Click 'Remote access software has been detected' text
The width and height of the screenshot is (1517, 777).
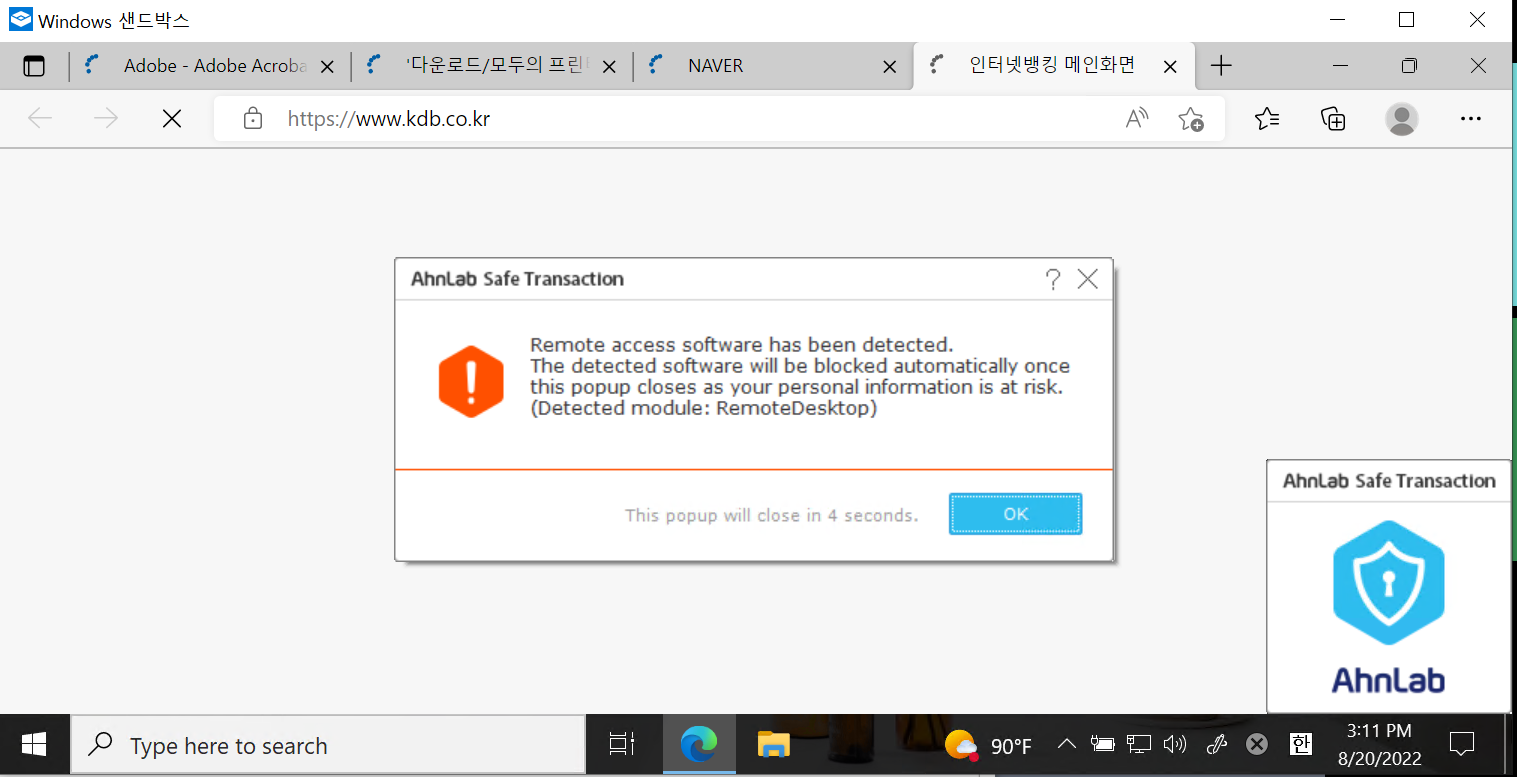point(742,345)
